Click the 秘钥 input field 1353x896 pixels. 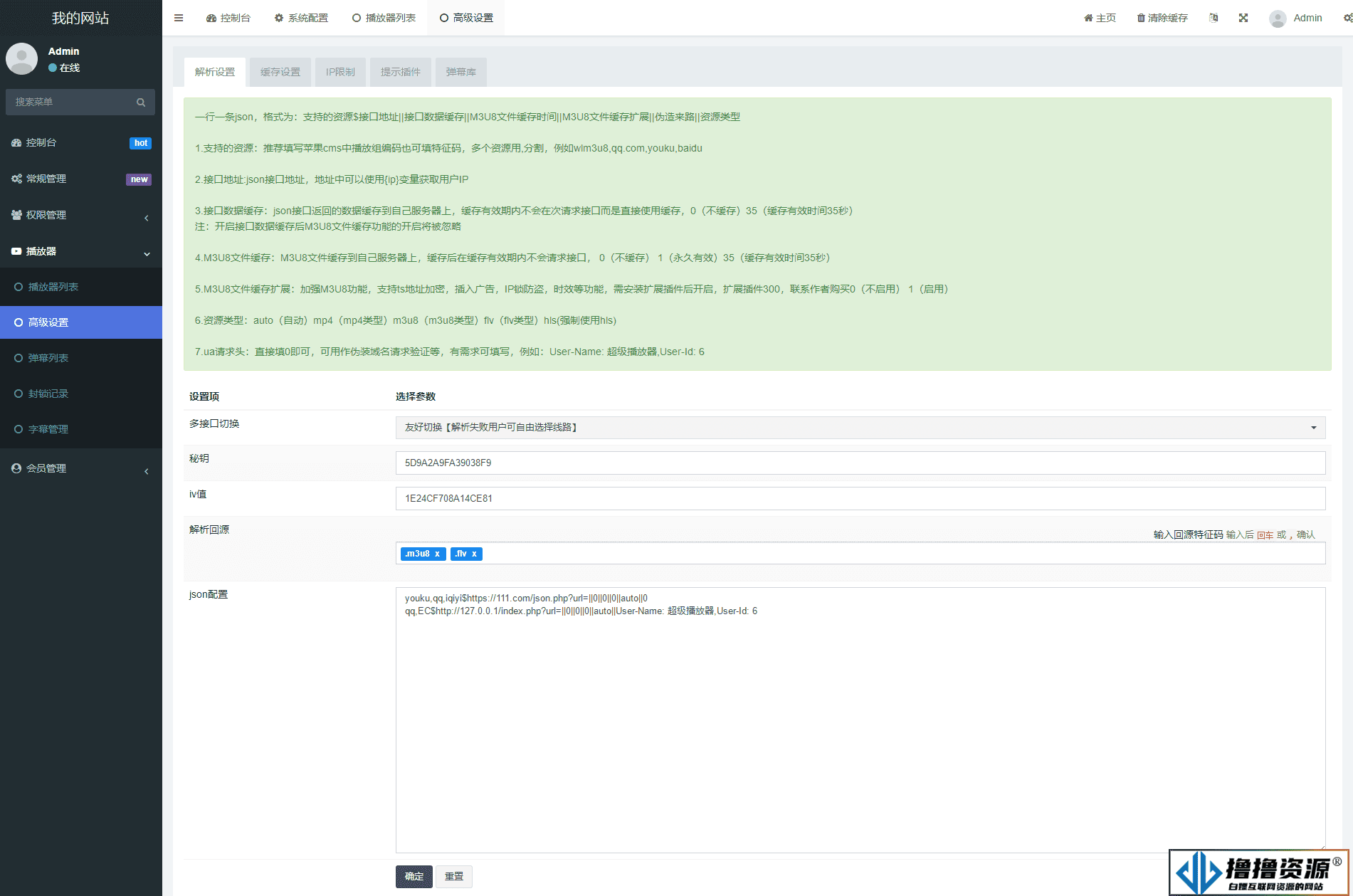[860, 463]
